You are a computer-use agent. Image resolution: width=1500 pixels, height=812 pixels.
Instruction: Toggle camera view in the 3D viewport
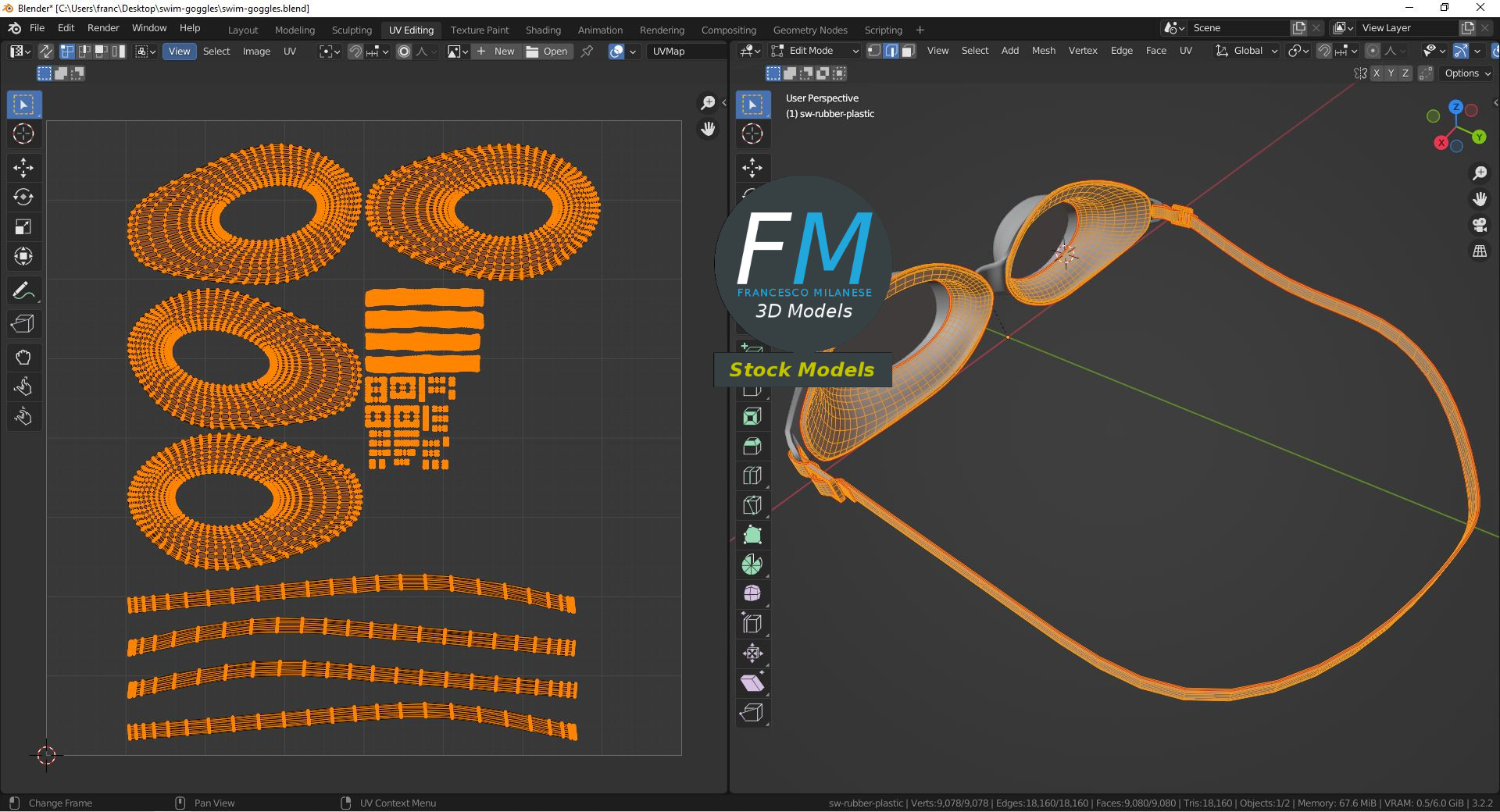[x=1480, y=226]
